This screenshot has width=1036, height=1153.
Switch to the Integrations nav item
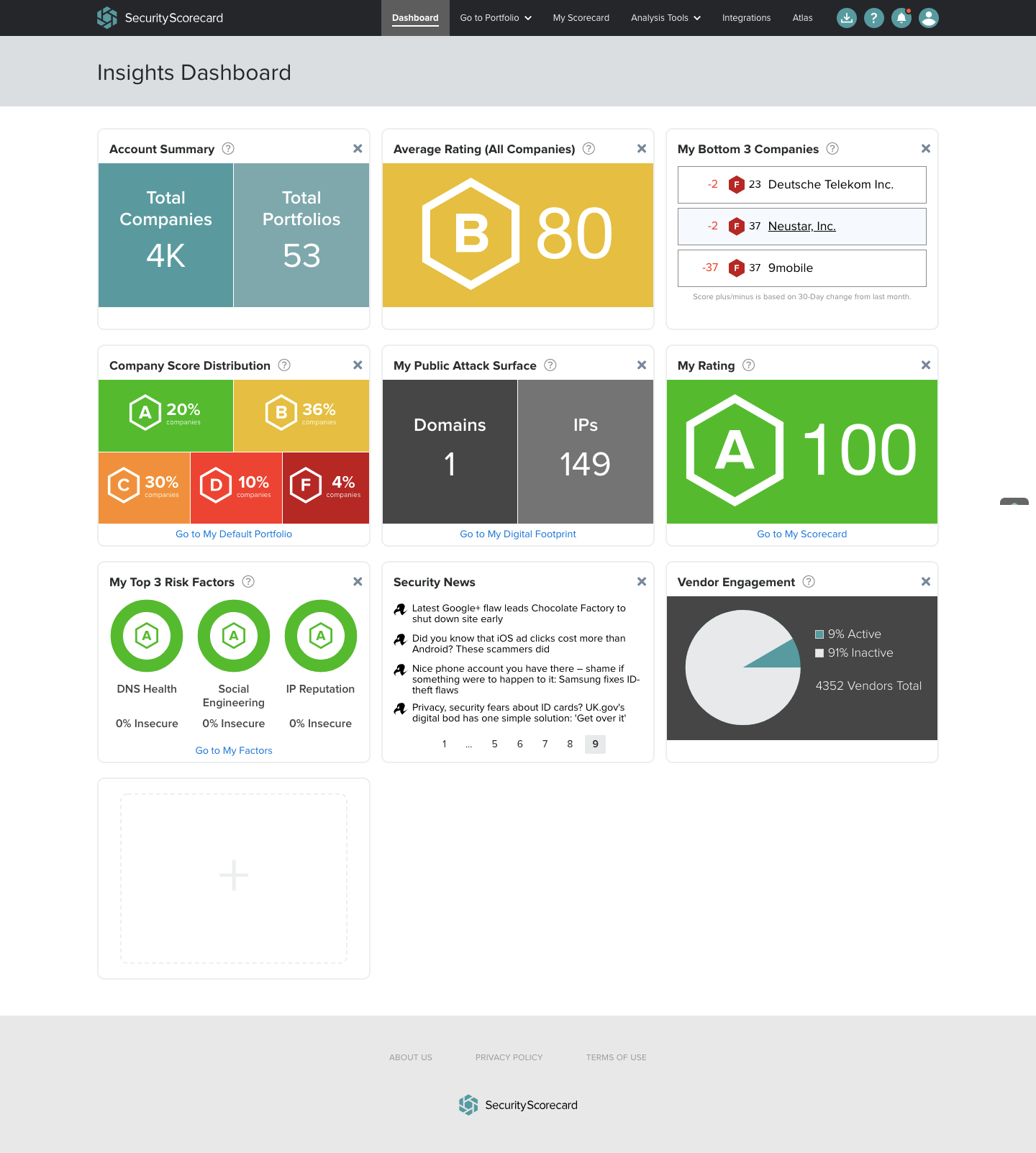pyautogui.click(x=746, y=18)
